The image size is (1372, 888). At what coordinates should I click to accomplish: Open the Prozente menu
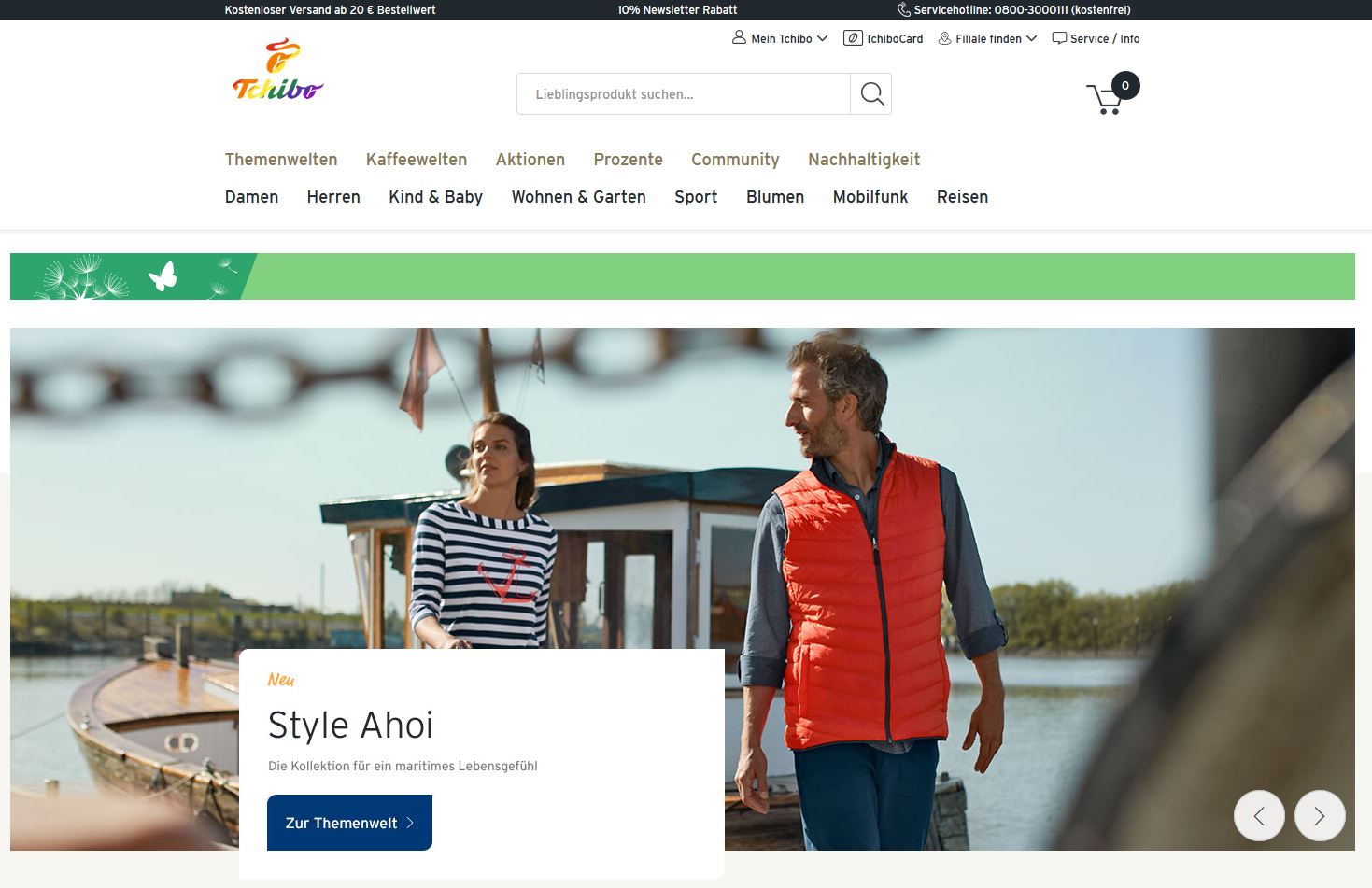629,160
